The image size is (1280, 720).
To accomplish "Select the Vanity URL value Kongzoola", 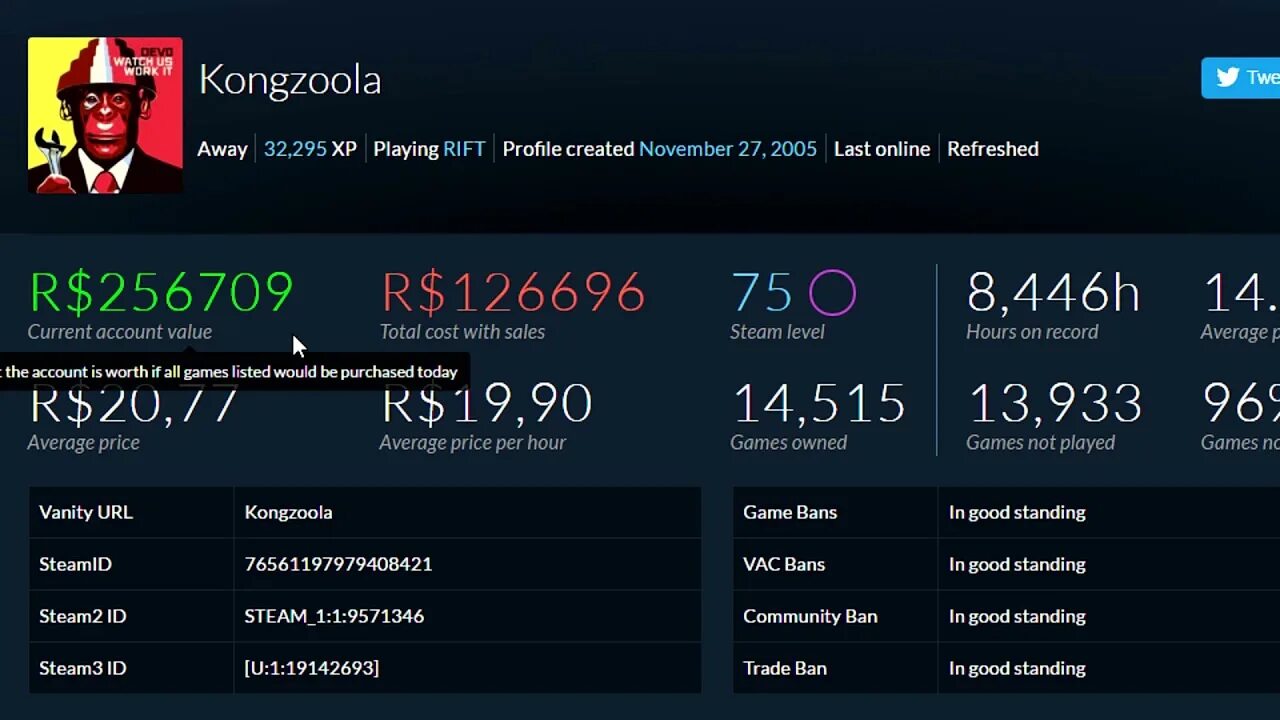I will [288, 512].
